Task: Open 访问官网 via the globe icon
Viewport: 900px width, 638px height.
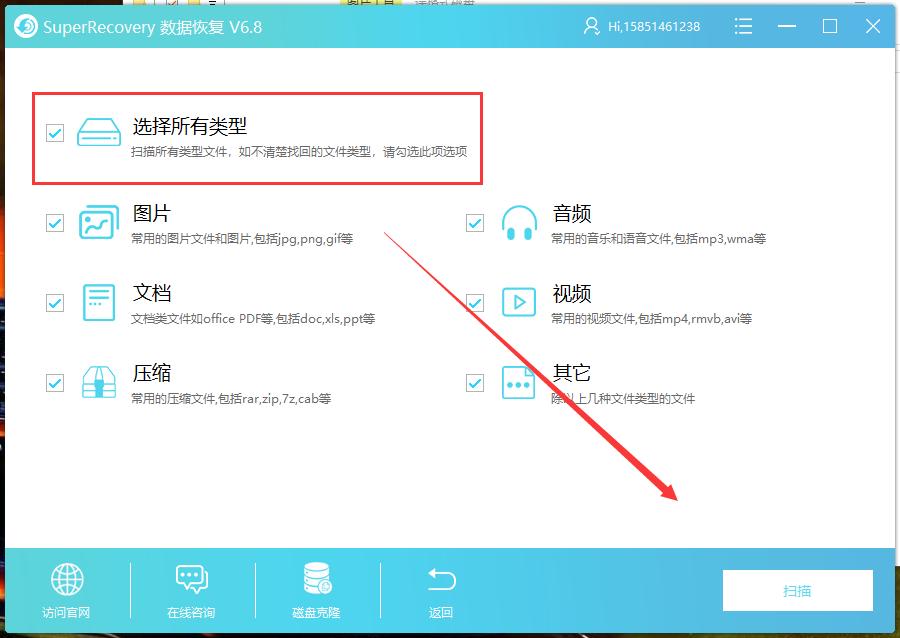Action: point(66,580)
